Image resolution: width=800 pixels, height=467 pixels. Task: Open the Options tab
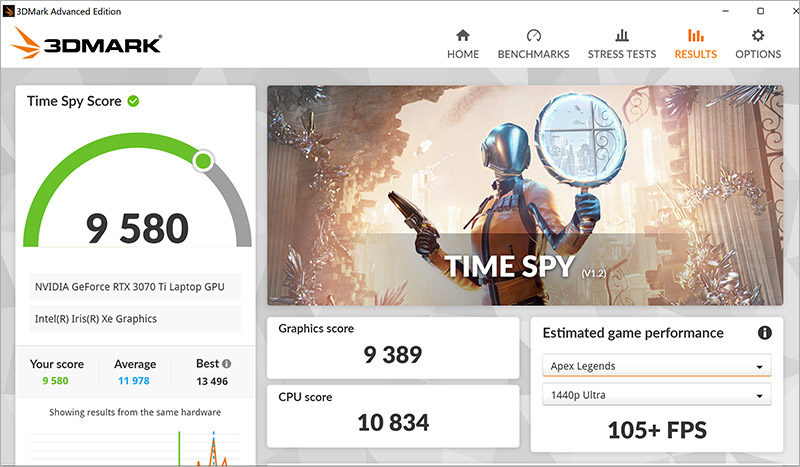click(758, 44)
